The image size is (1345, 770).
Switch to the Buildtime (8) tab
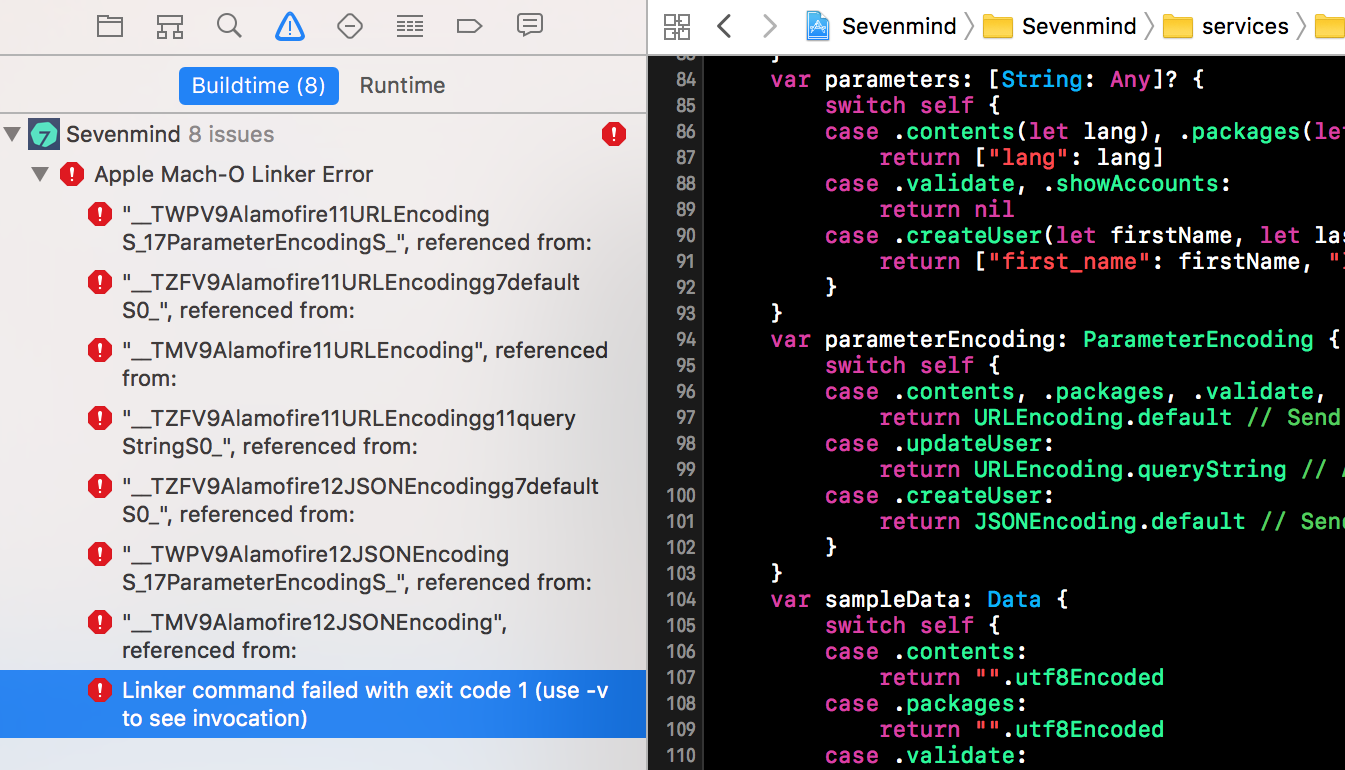[258, 86]
